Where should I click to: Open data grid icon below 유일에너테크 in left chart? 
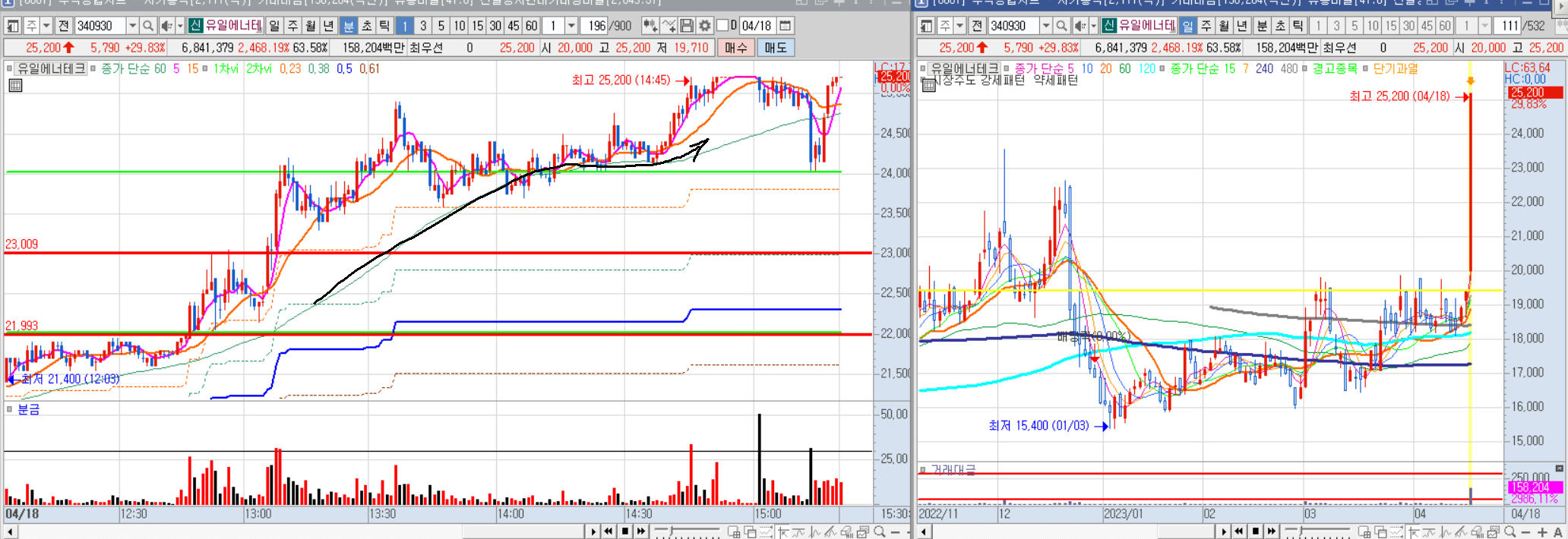pos(15,85)
